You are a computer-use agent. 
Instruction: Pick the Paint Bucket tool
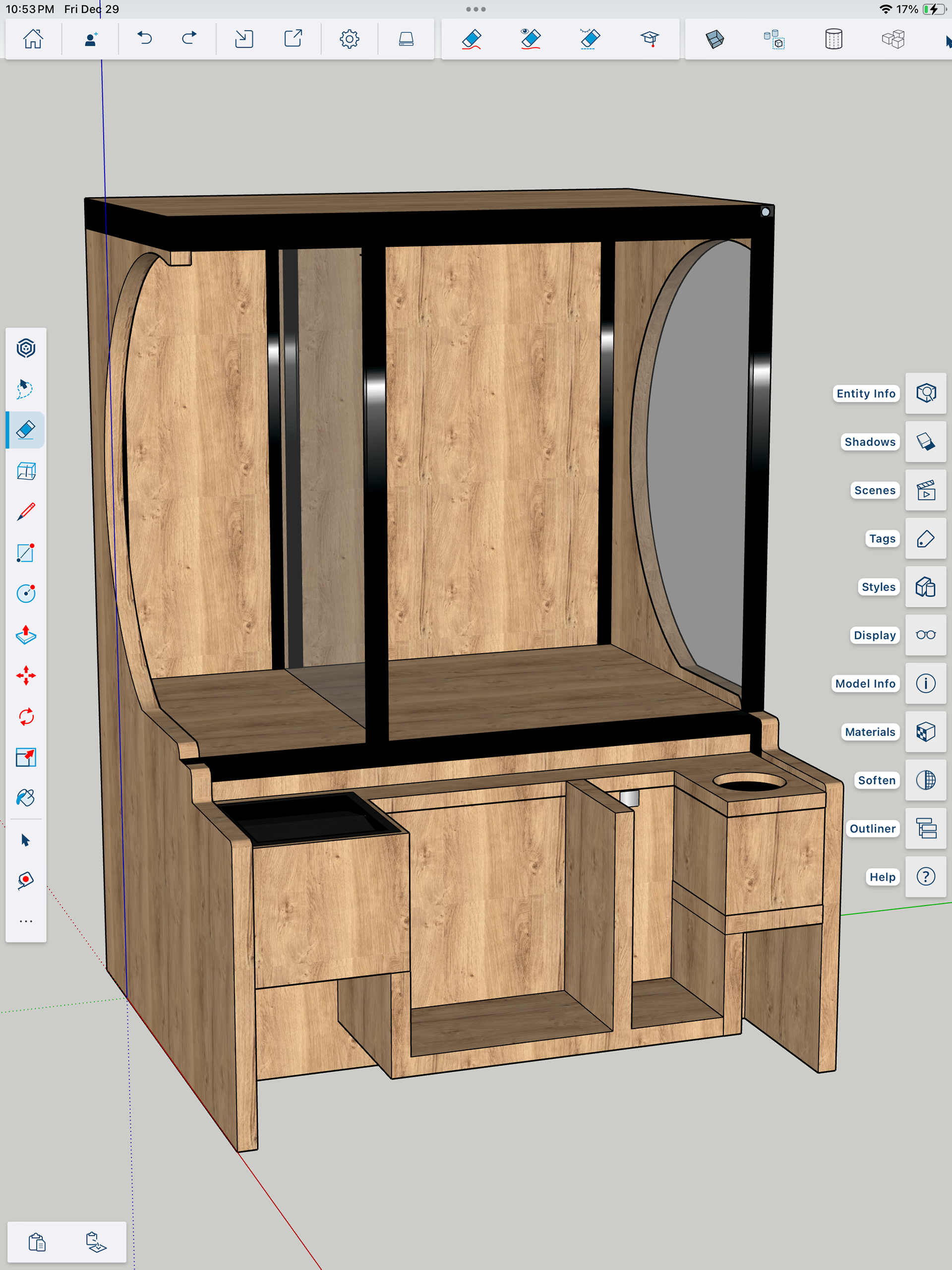(x=26, y=797)
